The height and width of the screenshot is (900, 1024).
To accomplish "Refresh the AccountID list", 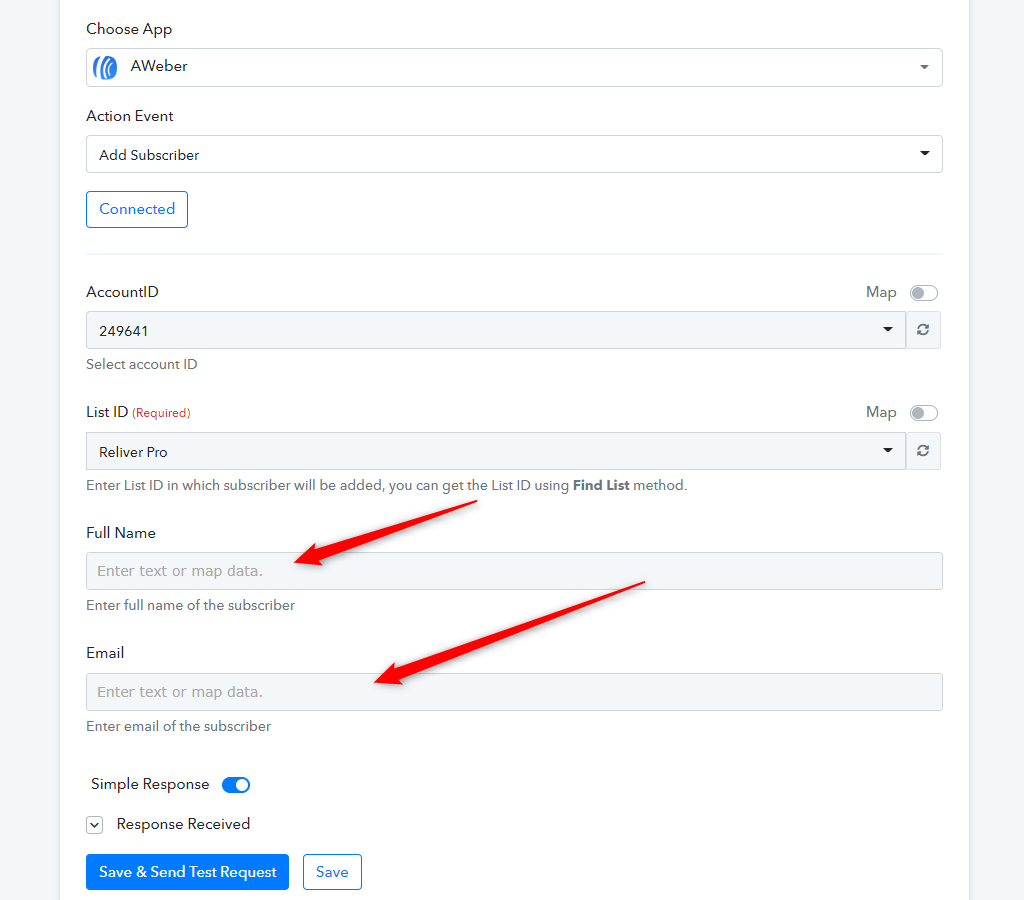I will pyautogui.click(x=923, y=330).
